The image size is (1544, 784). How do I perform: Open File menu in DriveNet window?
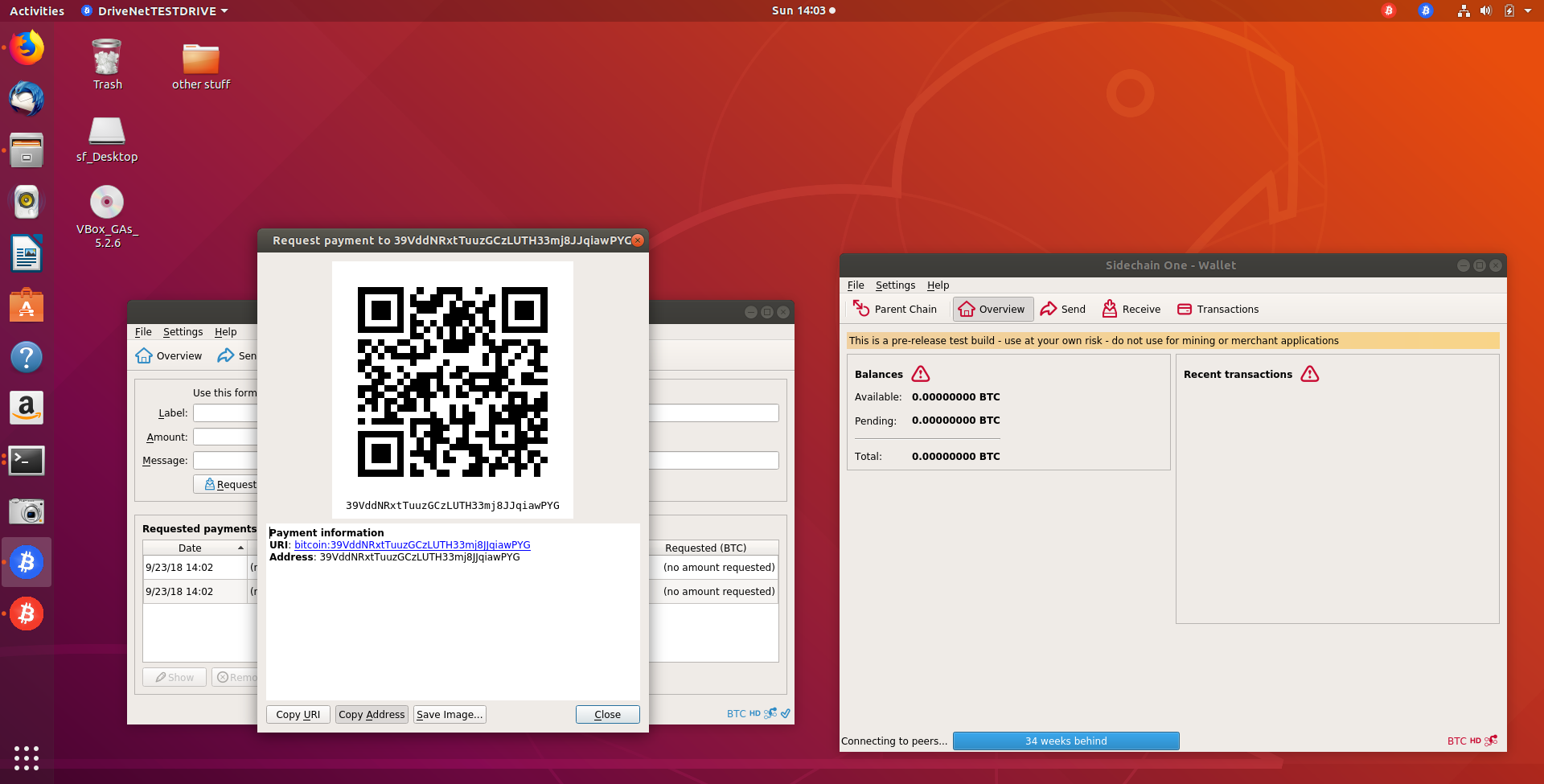click(143, 331)
